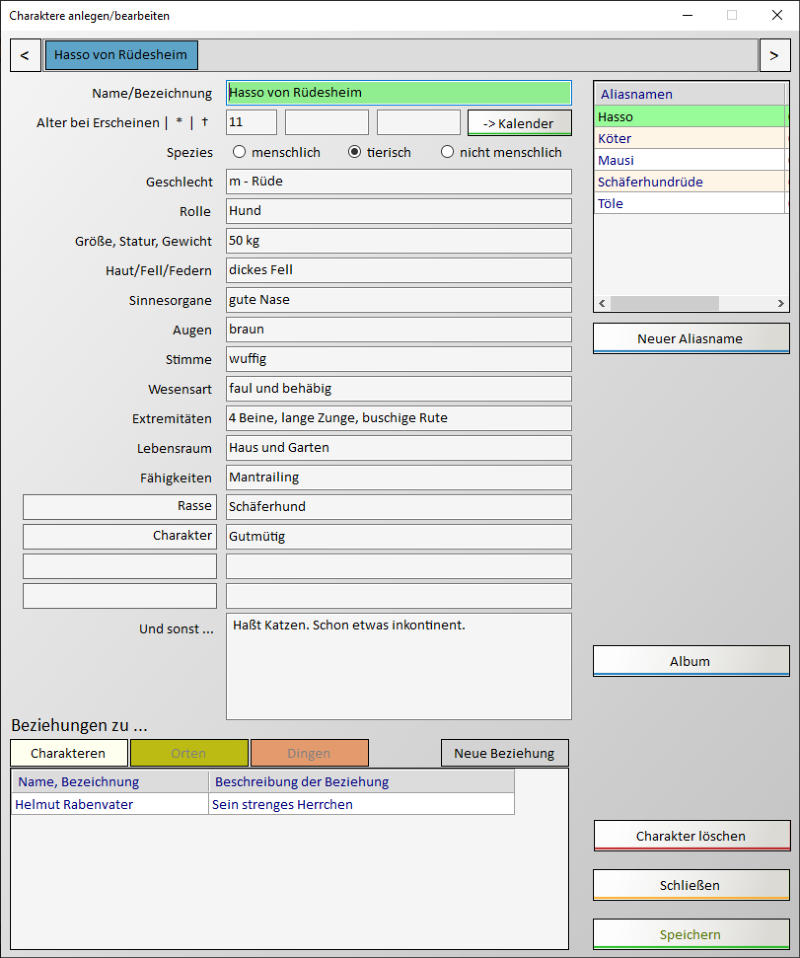Switch to the Dingen relations tab

tap(309, 753)
